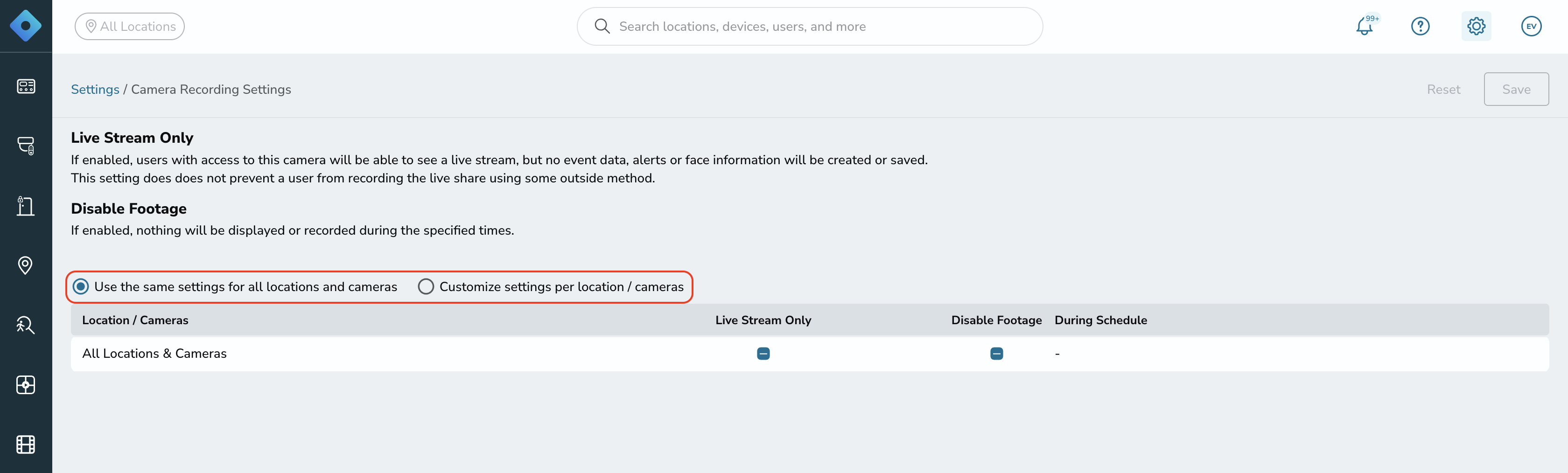This screenshot has width=1568, height=473.
Task: Click the All Locations & Cameras row label
Action: click(x=154, y=354)
